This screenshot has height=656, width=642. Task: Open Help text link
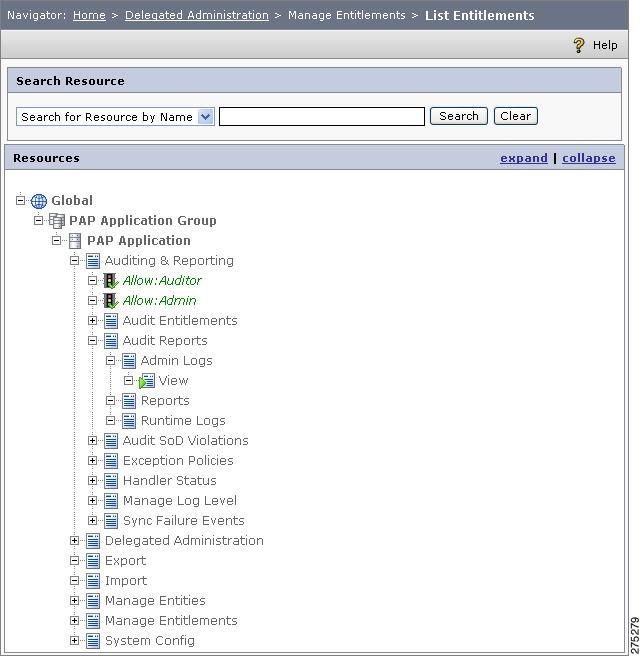coord(605,45)
